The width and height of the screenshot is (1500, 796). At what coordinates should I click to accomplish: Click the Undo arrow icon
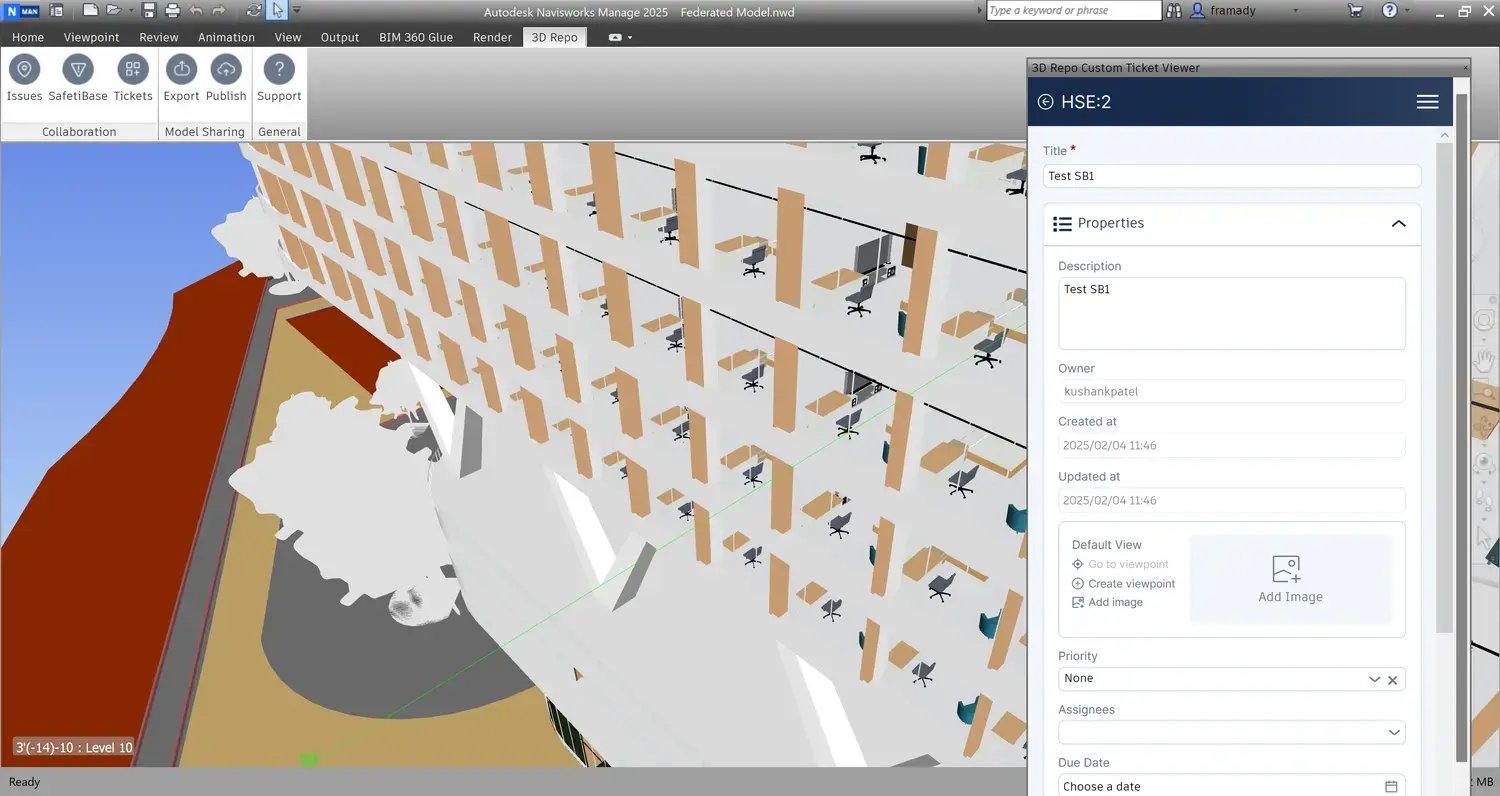(x=195, y=10)
